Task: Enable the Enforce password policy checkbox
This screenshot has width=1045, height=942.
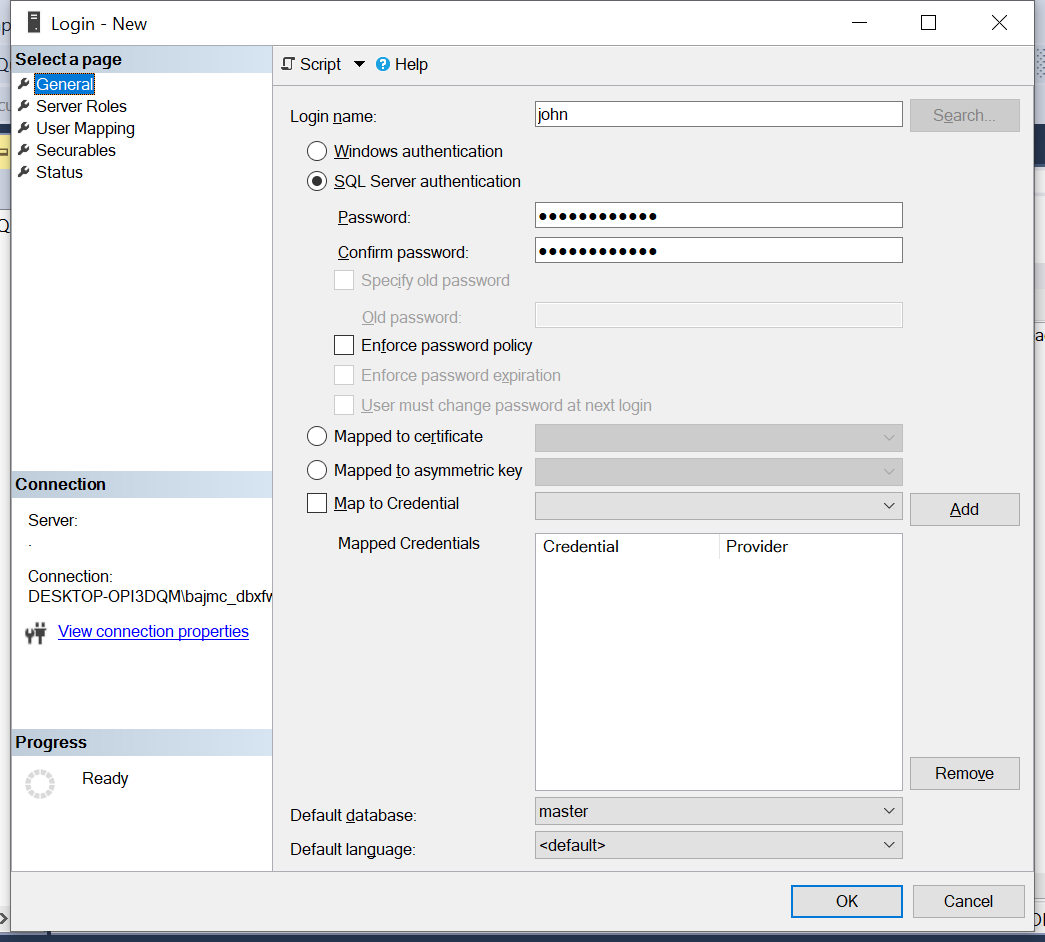Action: [343, 345]
